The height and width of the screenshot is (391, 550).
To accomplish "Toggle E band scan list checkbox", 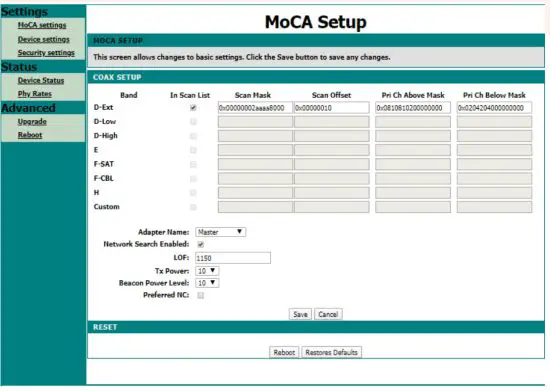I will tap(193, 150).
